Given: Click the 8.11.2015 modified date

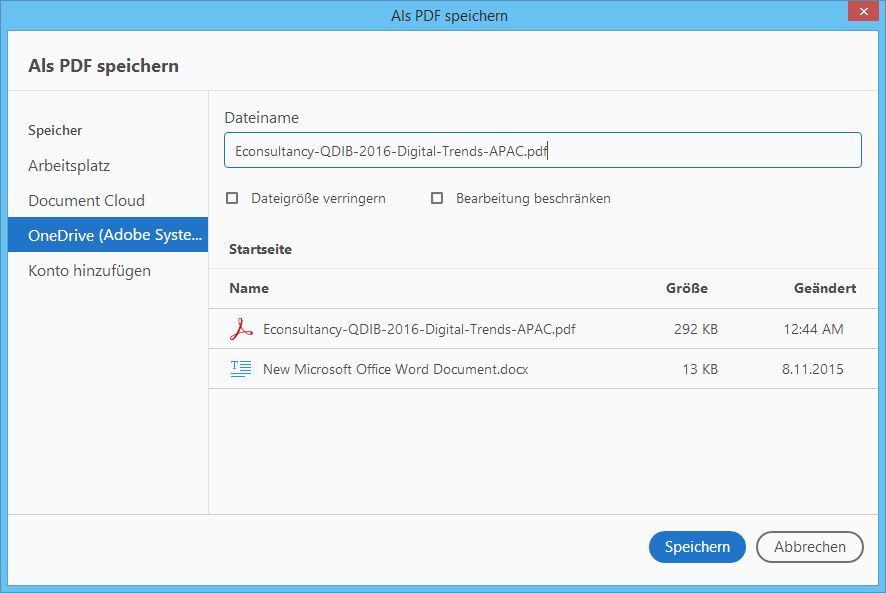Looking at the screenshot, I should [813, 369].
